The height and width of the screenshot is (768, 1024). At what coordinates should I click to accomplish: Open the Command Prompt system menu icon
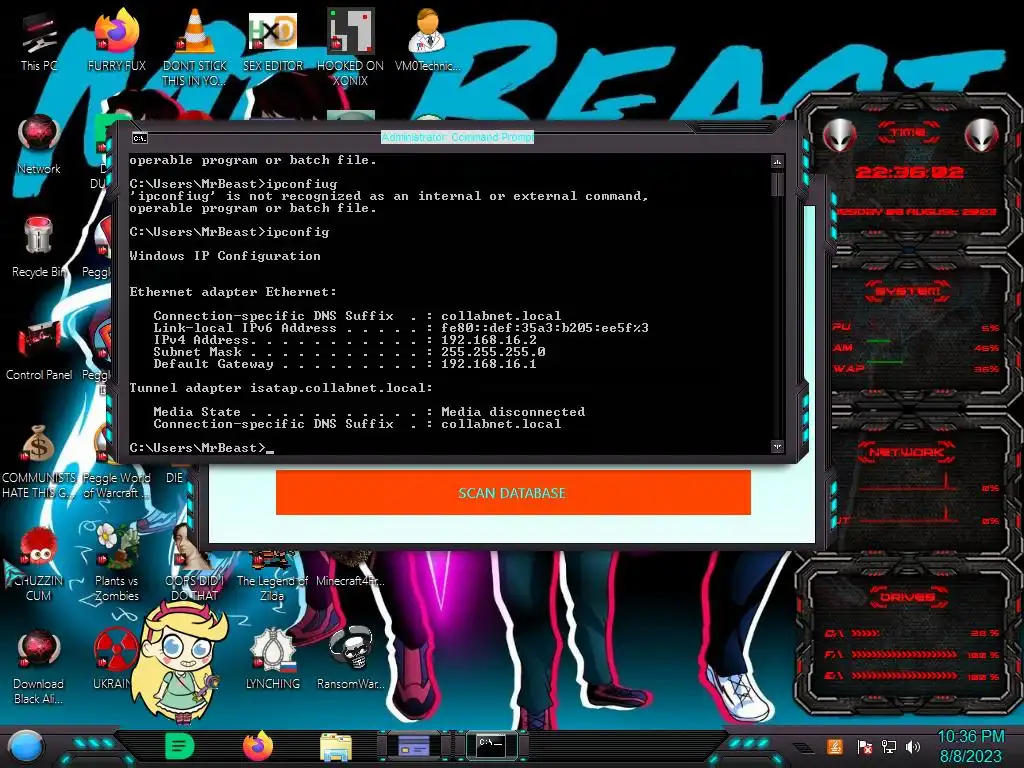point(140,138)
